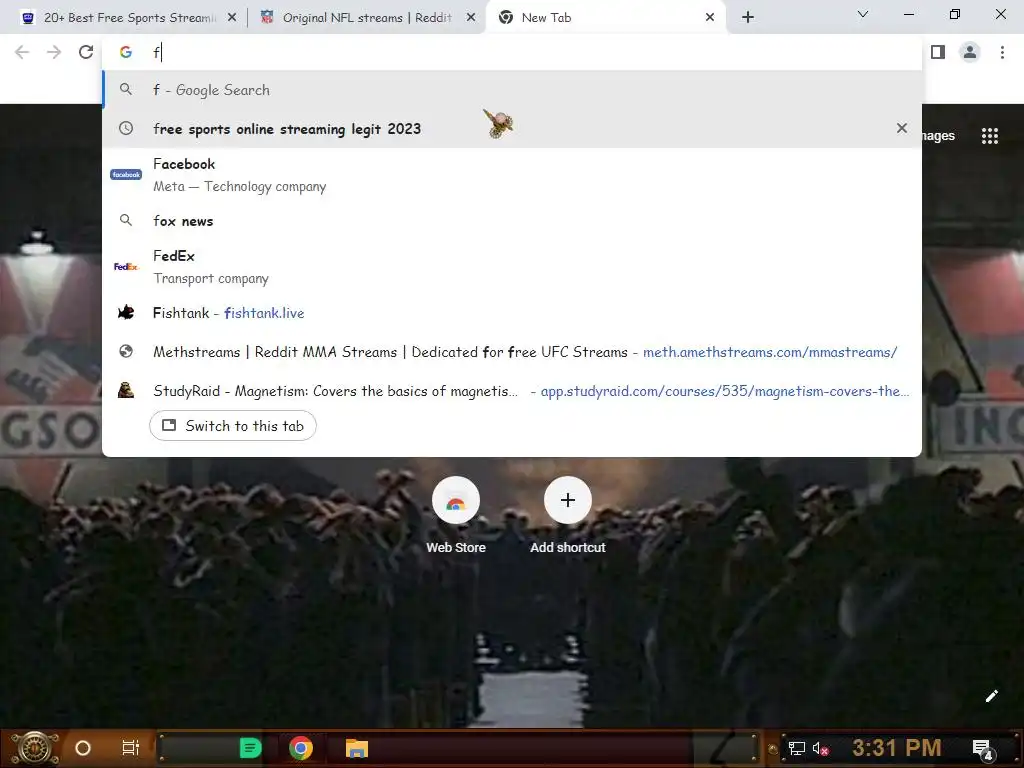Screen dimensions: 1024x768
Task: Open the partially hidden Images link
Action: (x=938, y=136)
